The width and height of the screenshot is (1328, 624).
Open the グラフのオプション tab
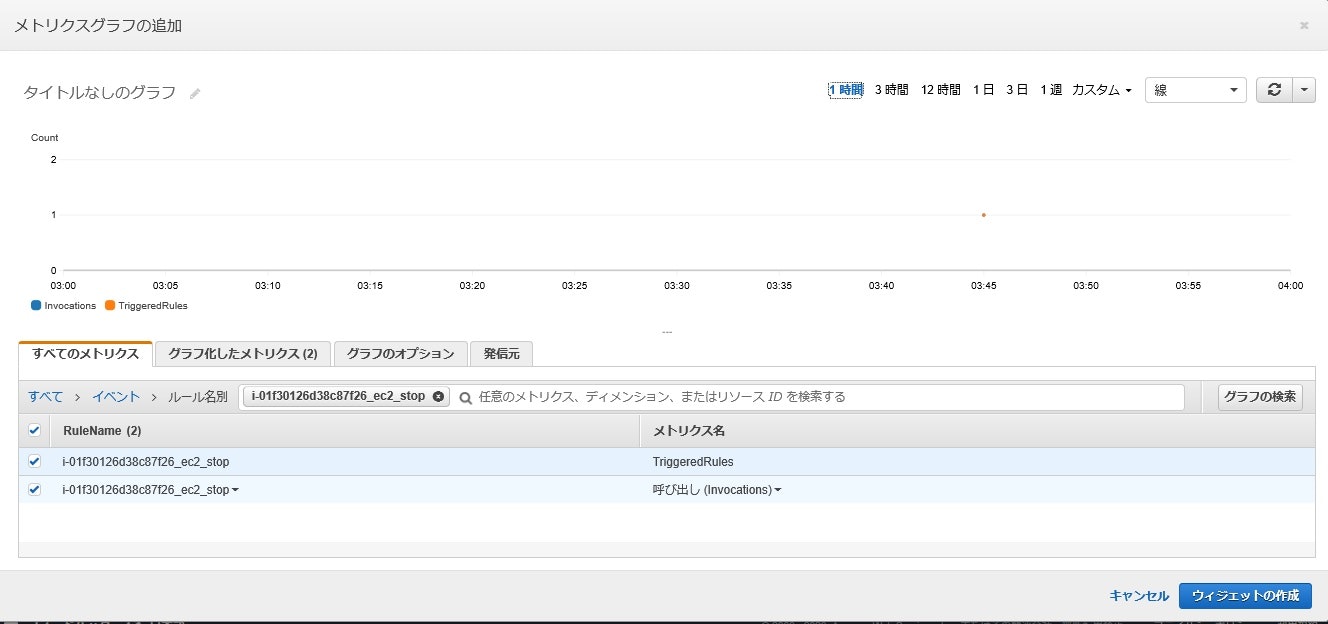(400, 354)
